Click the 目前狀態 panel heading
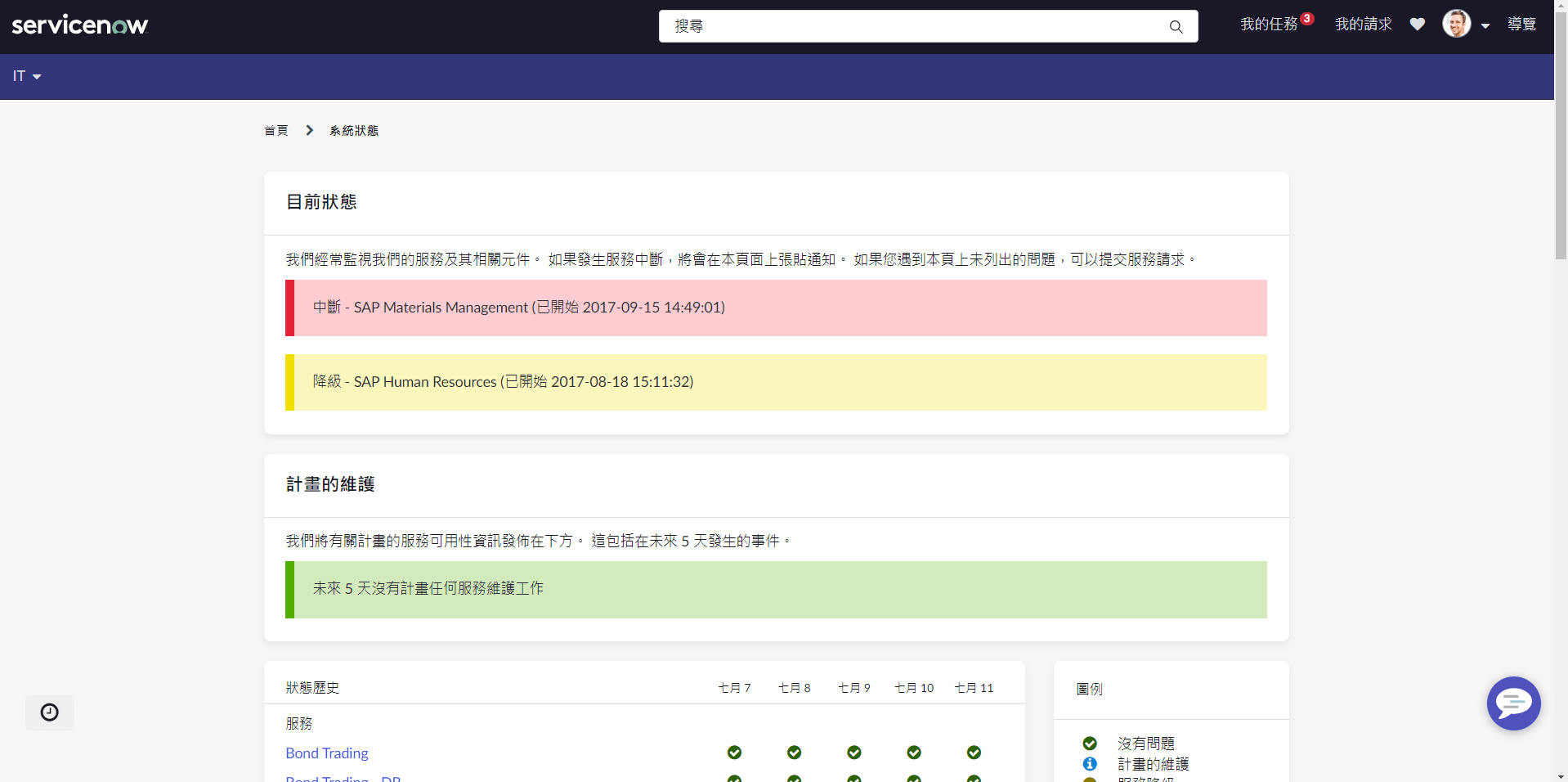This screenshot has width=1568, height=782. pos(321,202)
